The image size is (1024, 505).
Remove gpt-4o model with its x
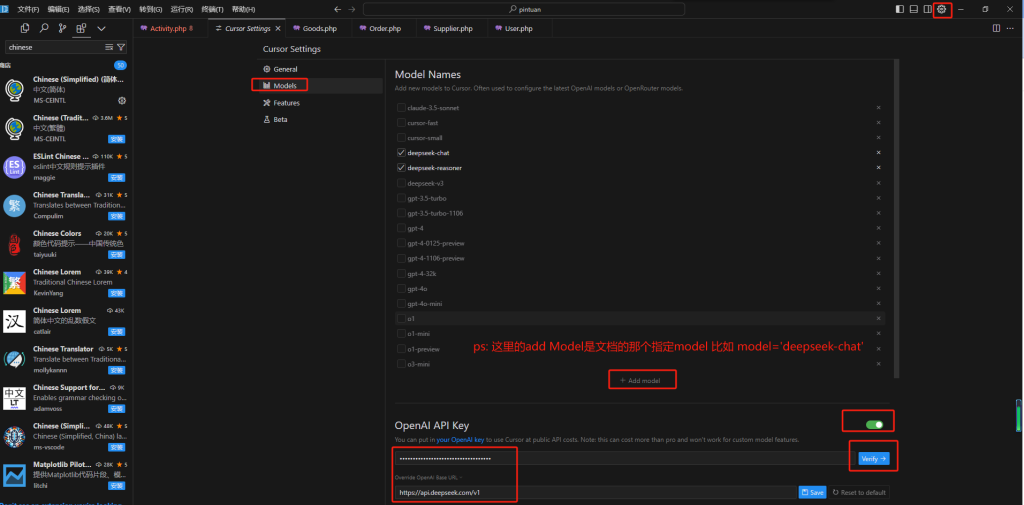pyautogui.click(x=878, y=288)
